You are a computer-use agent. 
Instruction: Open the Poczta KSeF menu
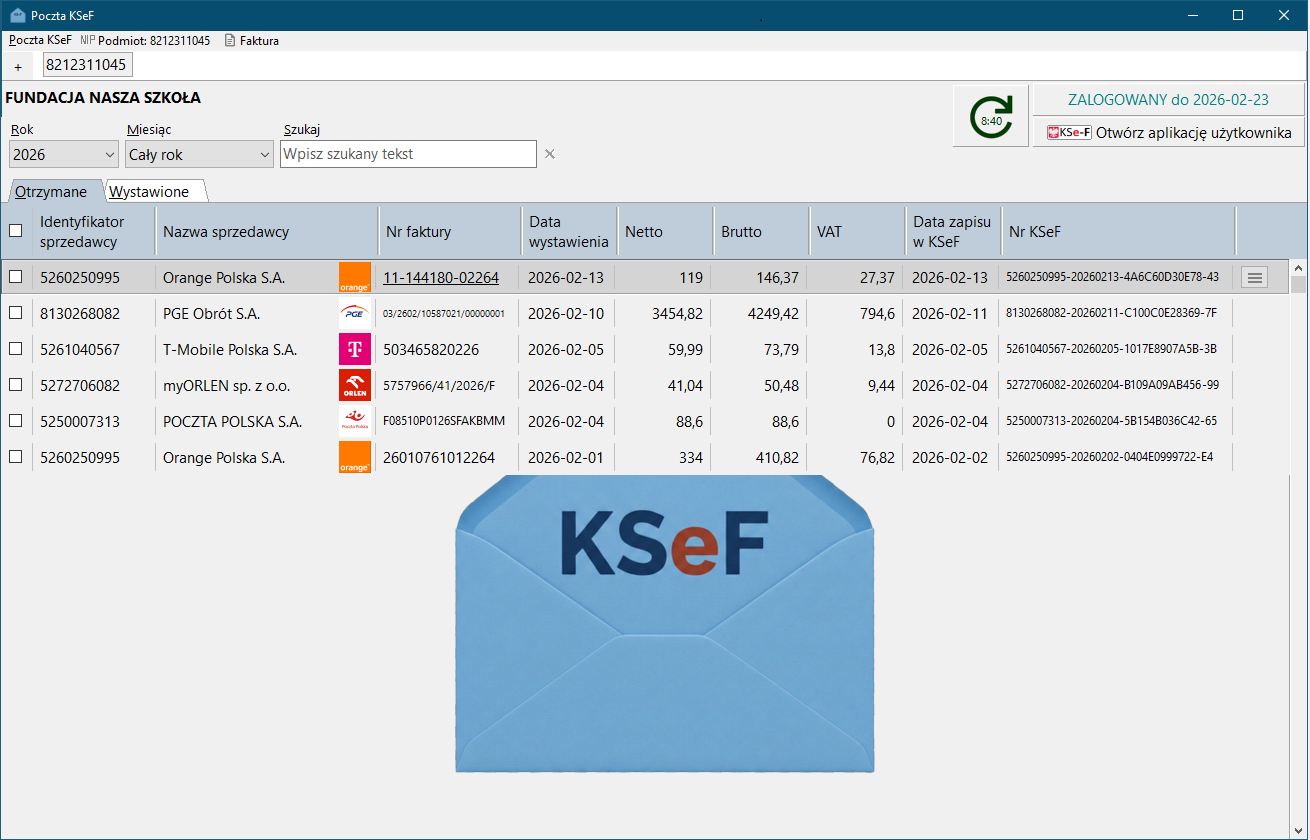(x=40, y=41)
